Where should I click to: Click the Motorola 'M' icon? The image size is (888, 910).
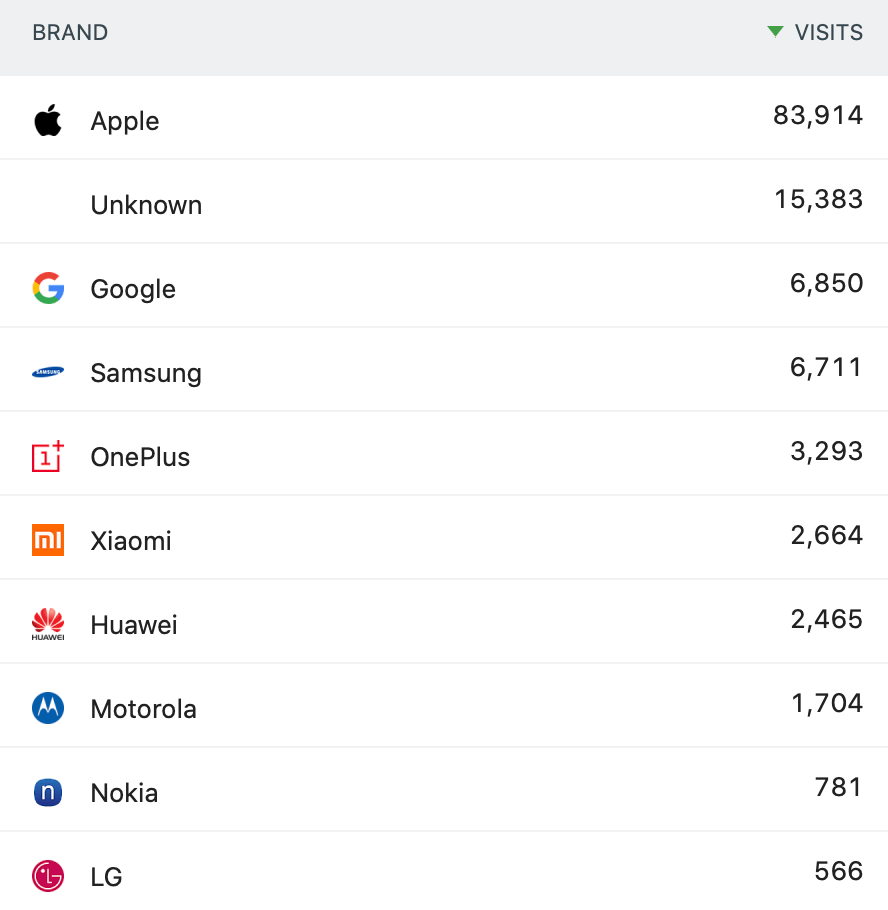(47, 708)
